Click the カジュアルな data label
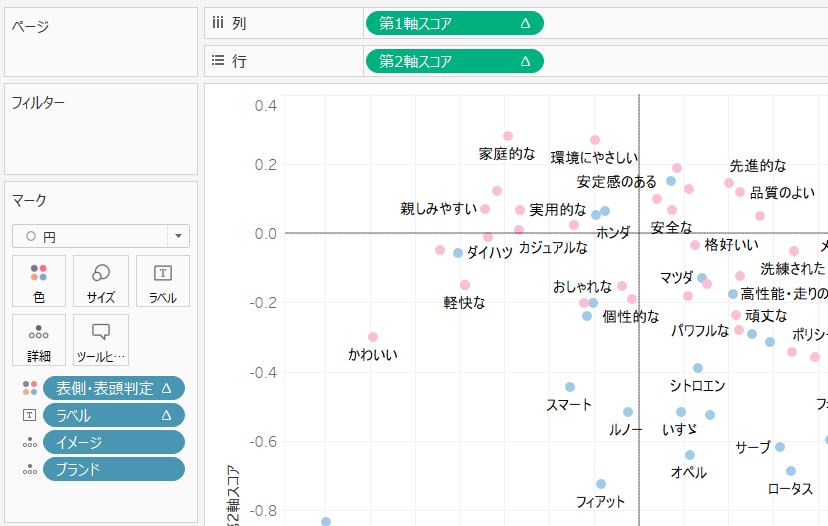The height and width of the screenshot is (526, 828). click(553, 248)
